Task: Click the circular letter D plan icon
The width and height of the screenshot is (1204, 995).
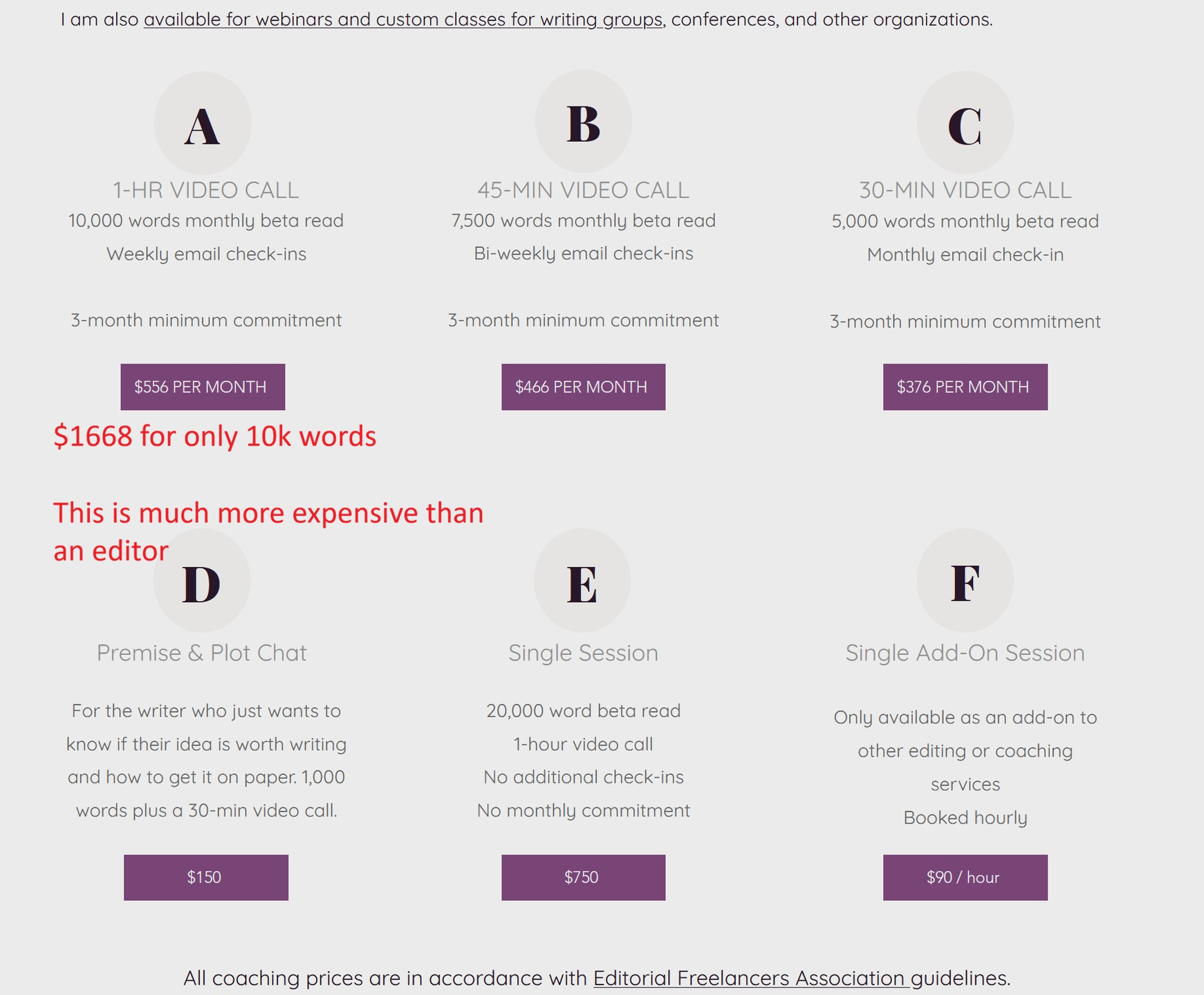Action: tap(201, 582)
